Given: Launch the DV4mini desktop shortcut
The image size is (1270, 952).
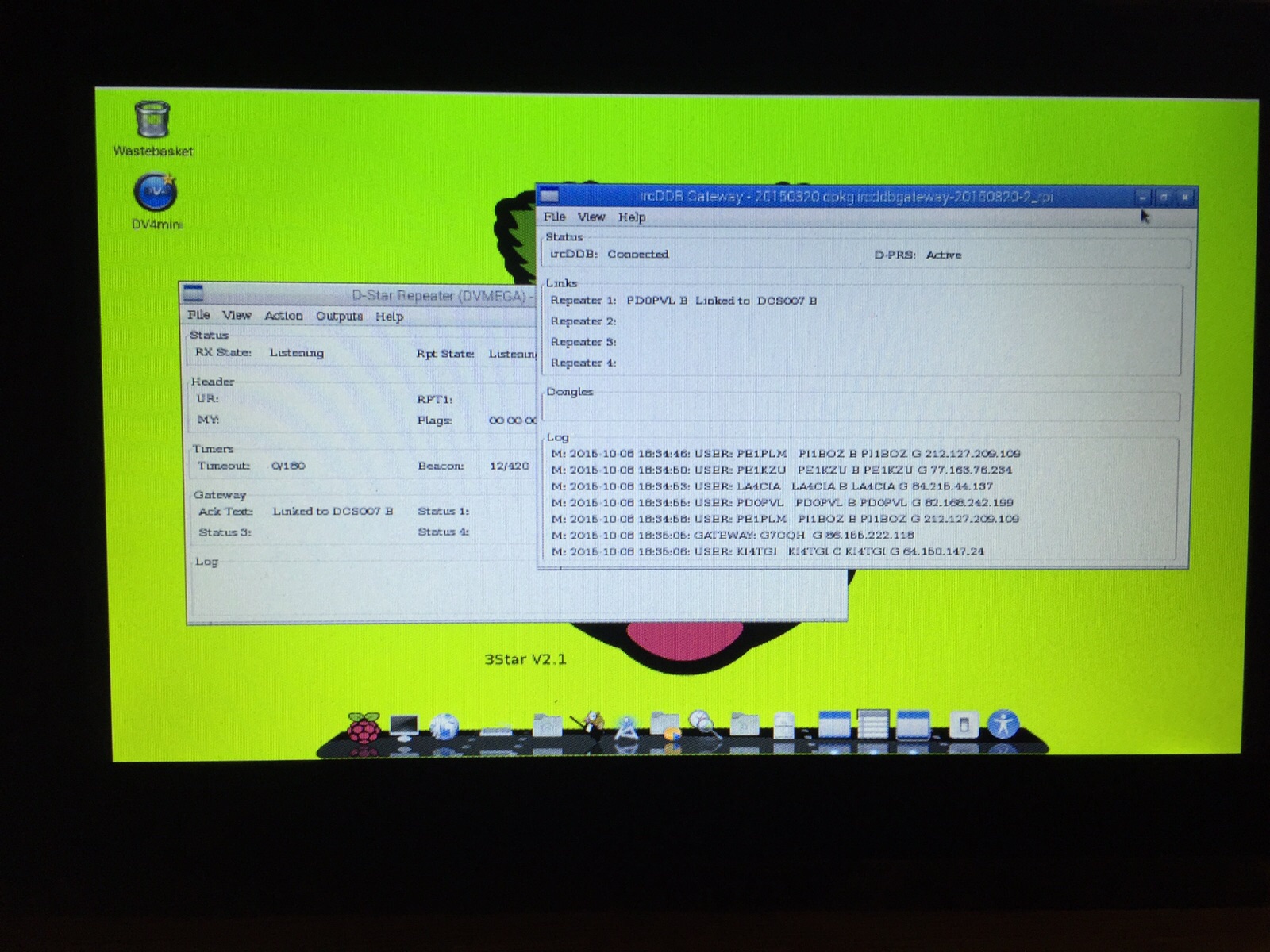Looking at the screenshot, I should [x=156, y=202].
